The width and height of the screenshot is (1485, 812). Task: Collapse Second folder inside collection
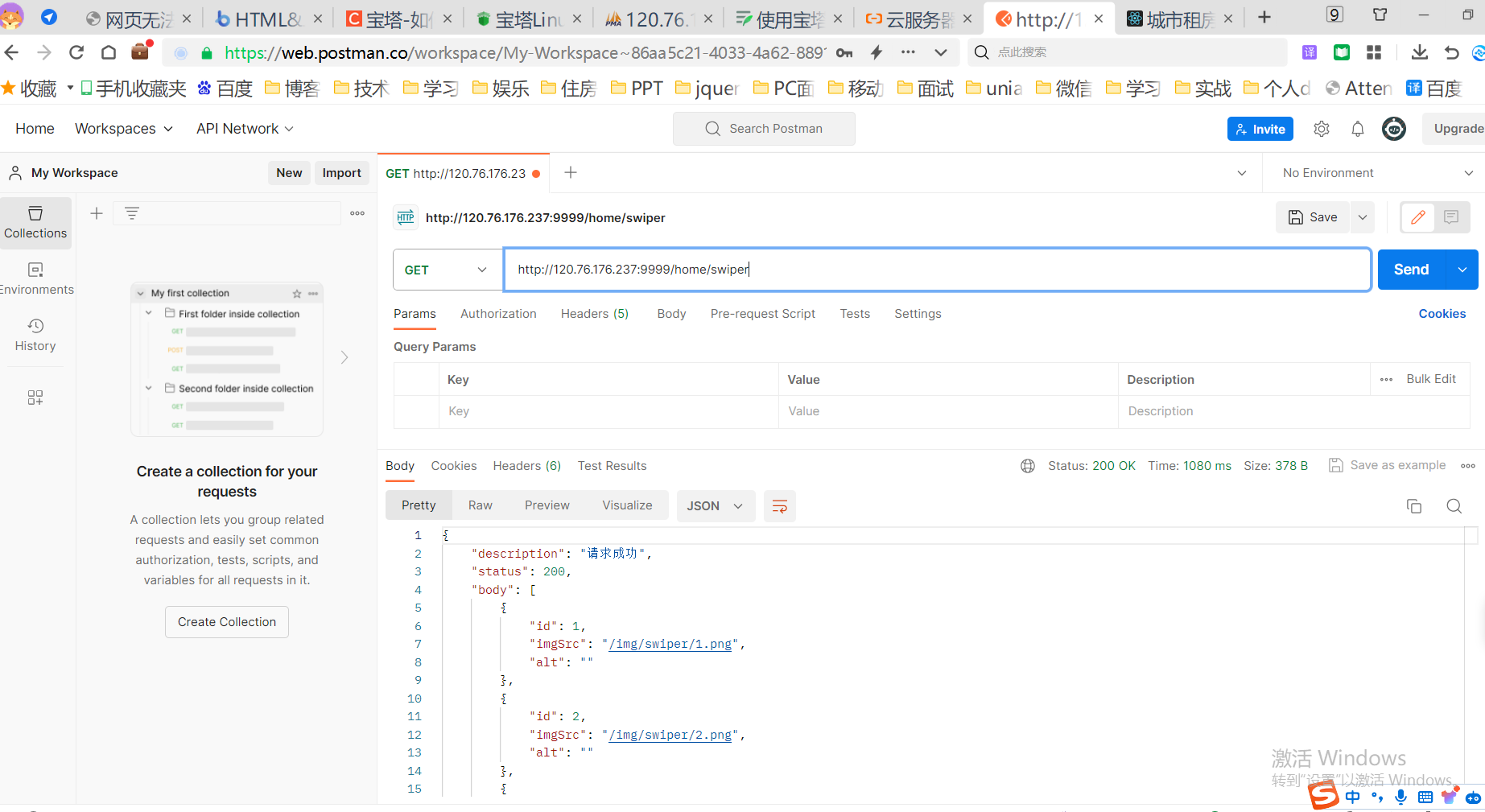(149, 388)
